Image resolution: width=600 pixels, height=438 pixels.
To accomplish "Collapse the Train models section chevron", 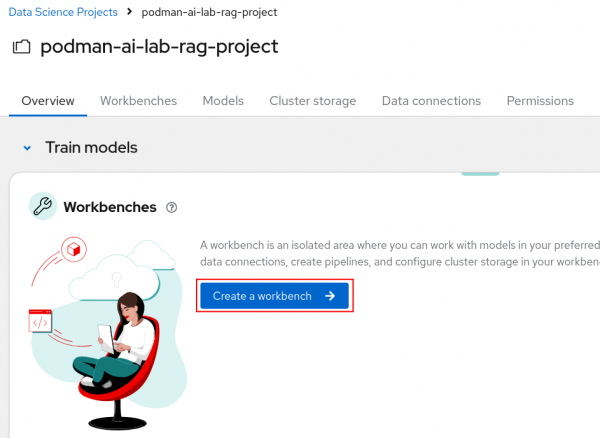I will [x=27, y=148].
